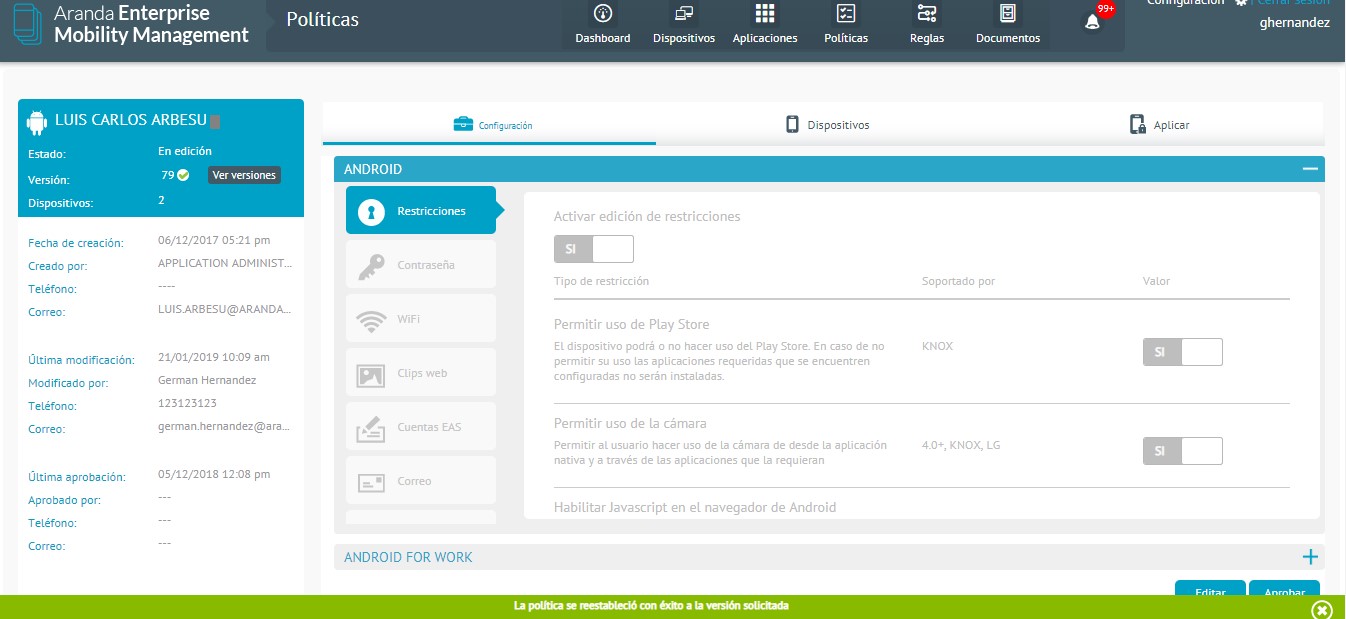This screenshot has width=1346, height=619.
Task: Toggle Permitir uso de la cámara switch
Action: coord(1182,451)
